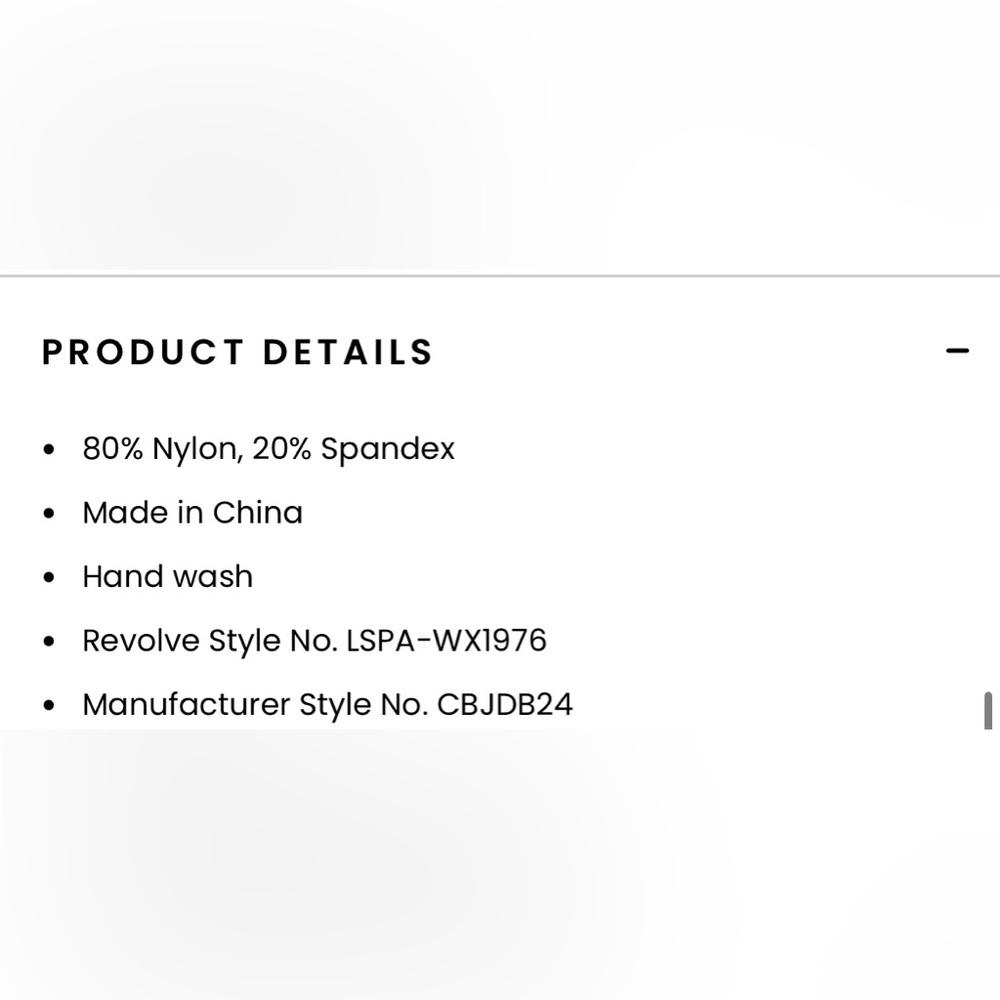
Task: Click the "20% Spandex" text
Action: pyautogui.click(x=353, y=449)
